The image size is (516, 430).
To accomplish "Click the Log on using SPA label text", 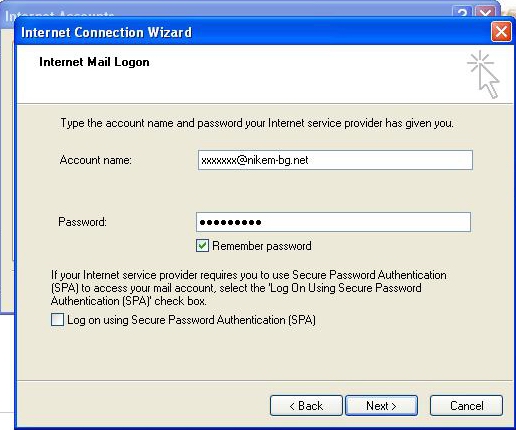I will click(x=191, y=320).
